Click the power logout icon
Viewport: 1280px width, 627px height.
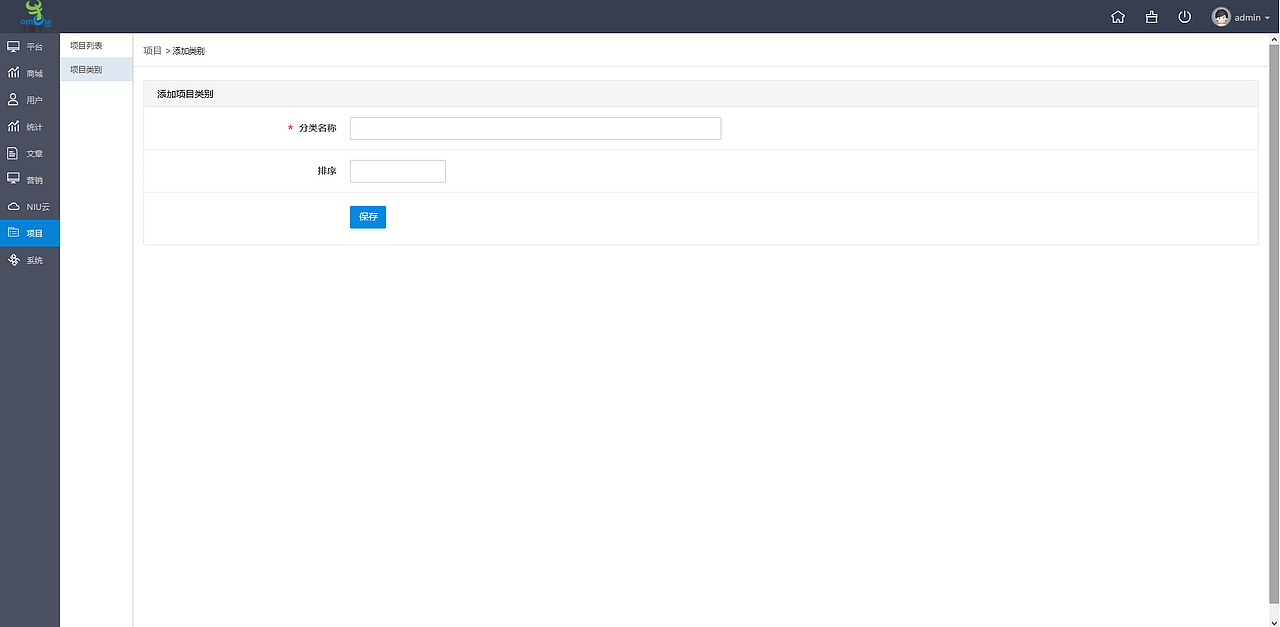[1185, 17]
